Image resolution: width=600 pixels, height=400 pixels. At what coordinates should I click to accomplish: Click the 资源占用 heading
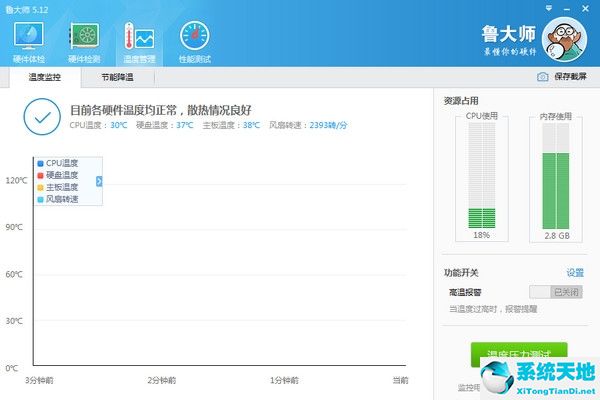[x=461, y=101]
